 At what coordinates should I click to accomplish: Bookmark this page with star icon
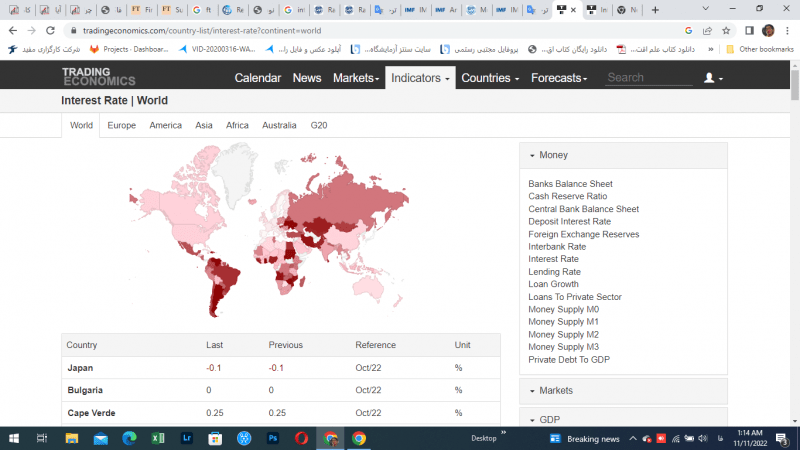[x=727, y=31]
